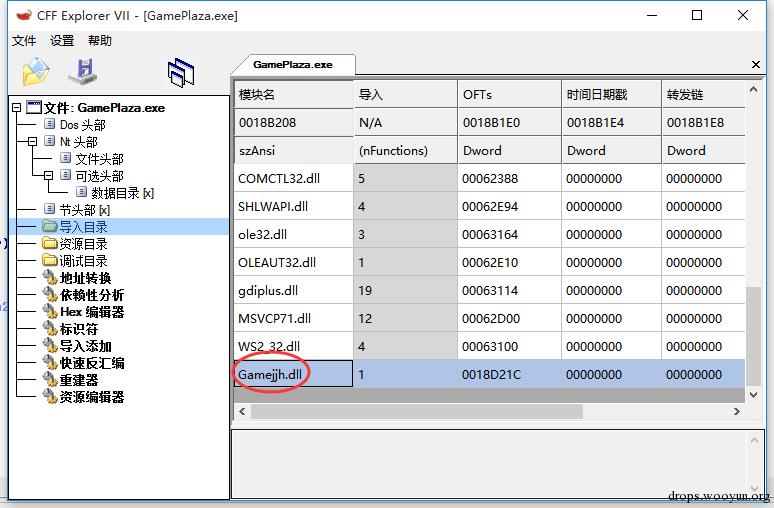Click the Dos 头部 page icon

pyautogui.click(x=49, y=123)
